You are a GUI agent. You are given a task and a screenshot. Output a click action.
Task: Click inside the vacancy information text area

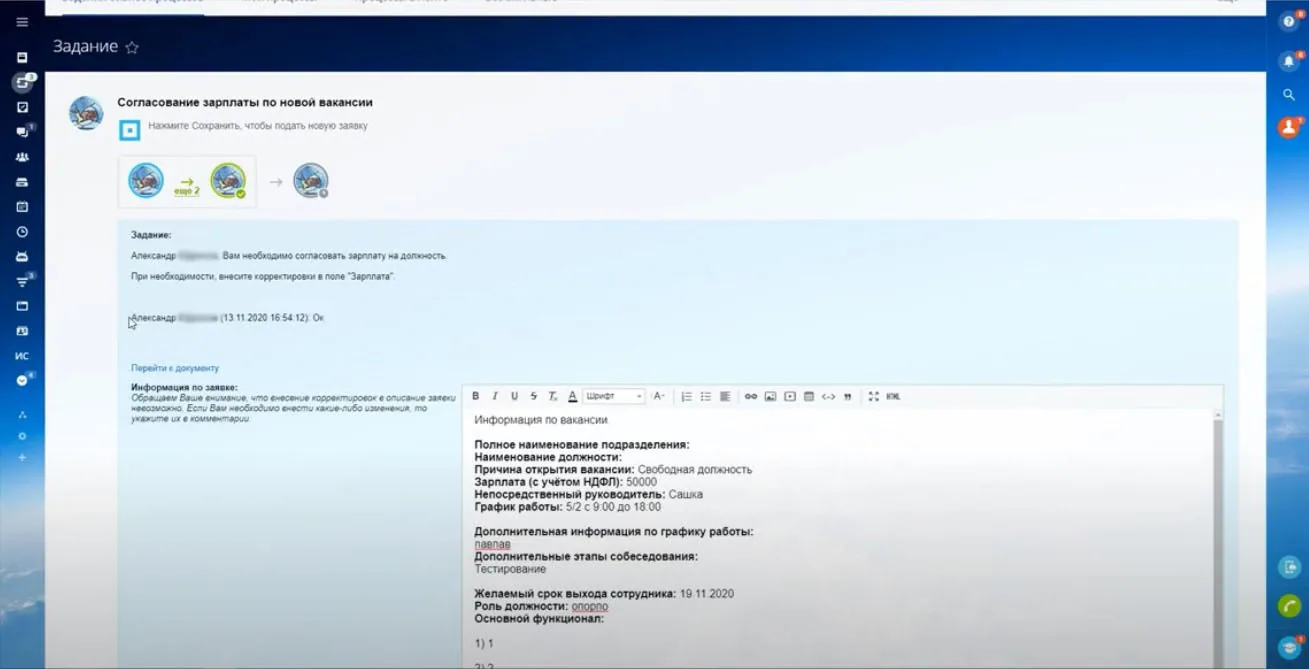pyautogui.click(x=838, y=540)
